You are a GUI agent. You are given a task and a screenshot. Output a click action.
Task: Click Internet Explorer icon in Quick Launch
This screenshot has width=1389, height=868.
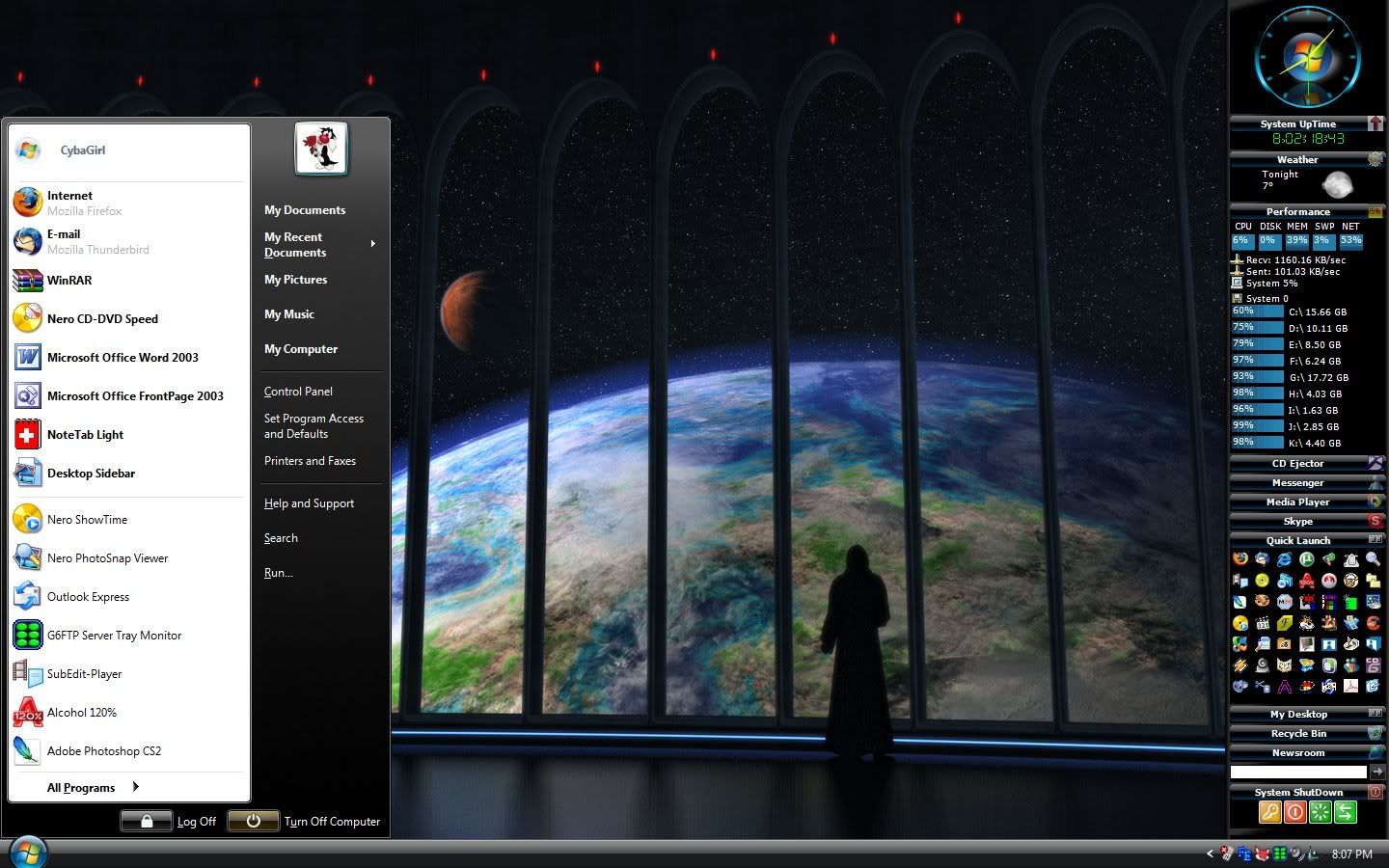coord(1284,559)
